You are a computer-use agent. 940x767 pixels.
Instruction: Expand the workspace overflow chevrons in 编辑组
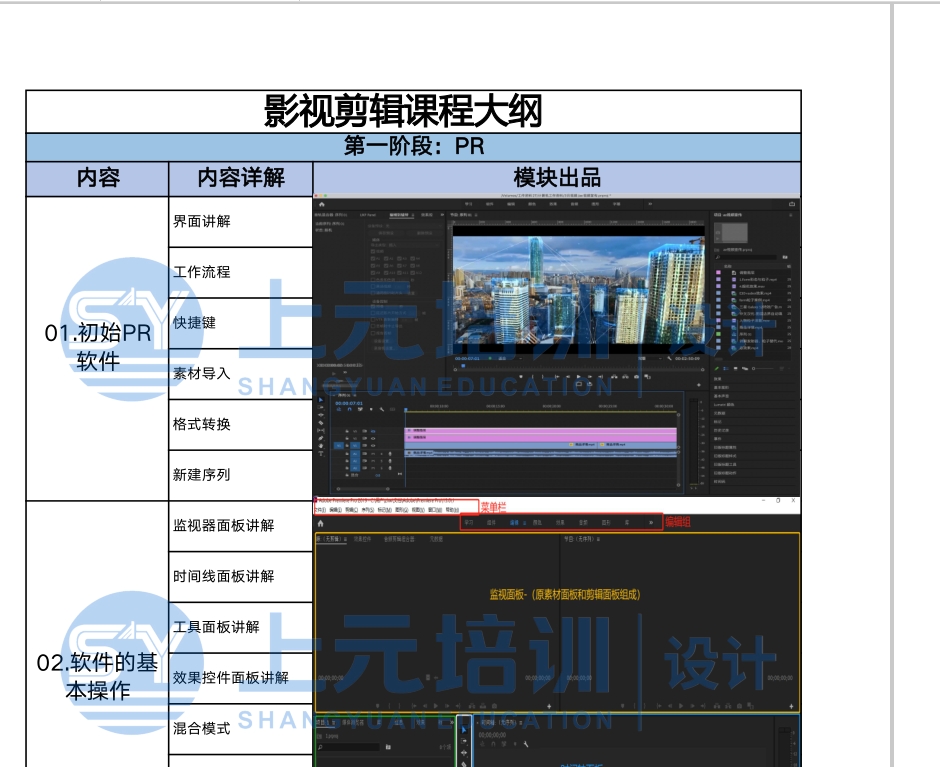(652, 522)
